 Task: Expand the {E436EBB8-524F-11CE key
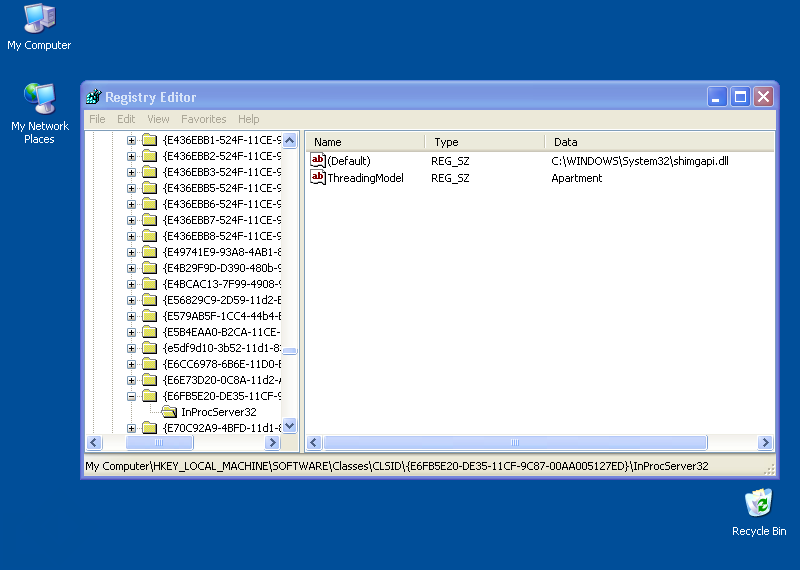(x=131, y=236)
